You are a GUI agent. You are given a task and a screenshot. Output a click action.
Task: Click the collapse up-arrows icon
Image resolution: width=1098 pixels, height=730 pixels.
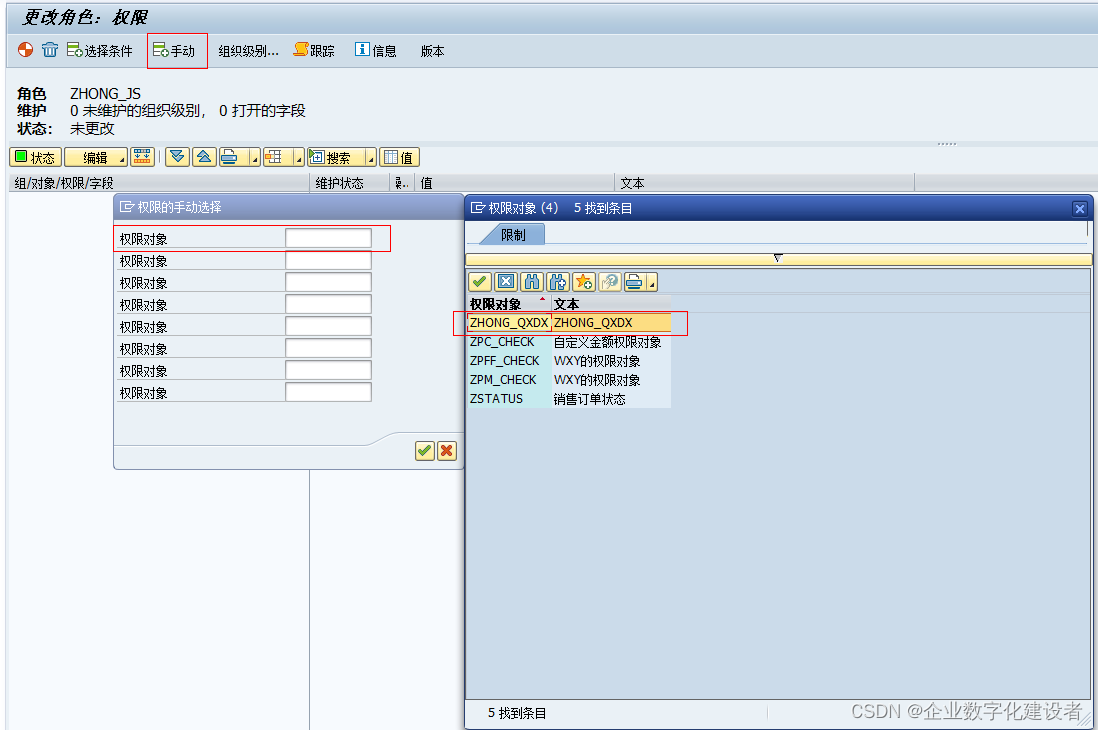204,157
